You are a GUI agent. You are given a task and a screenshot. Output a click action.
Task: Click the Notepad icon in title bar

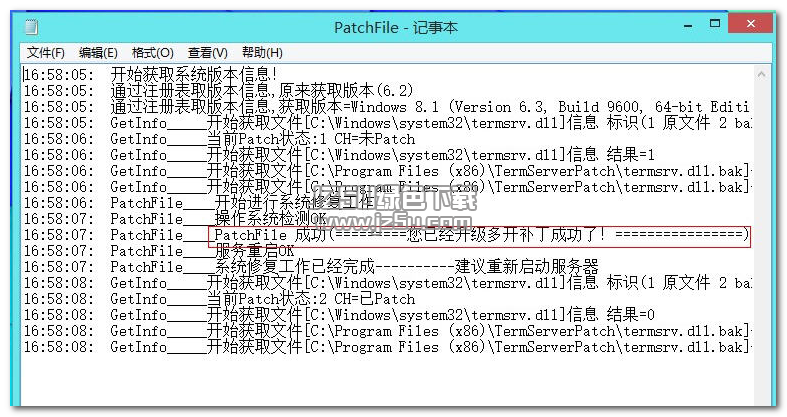click(31, 27)
